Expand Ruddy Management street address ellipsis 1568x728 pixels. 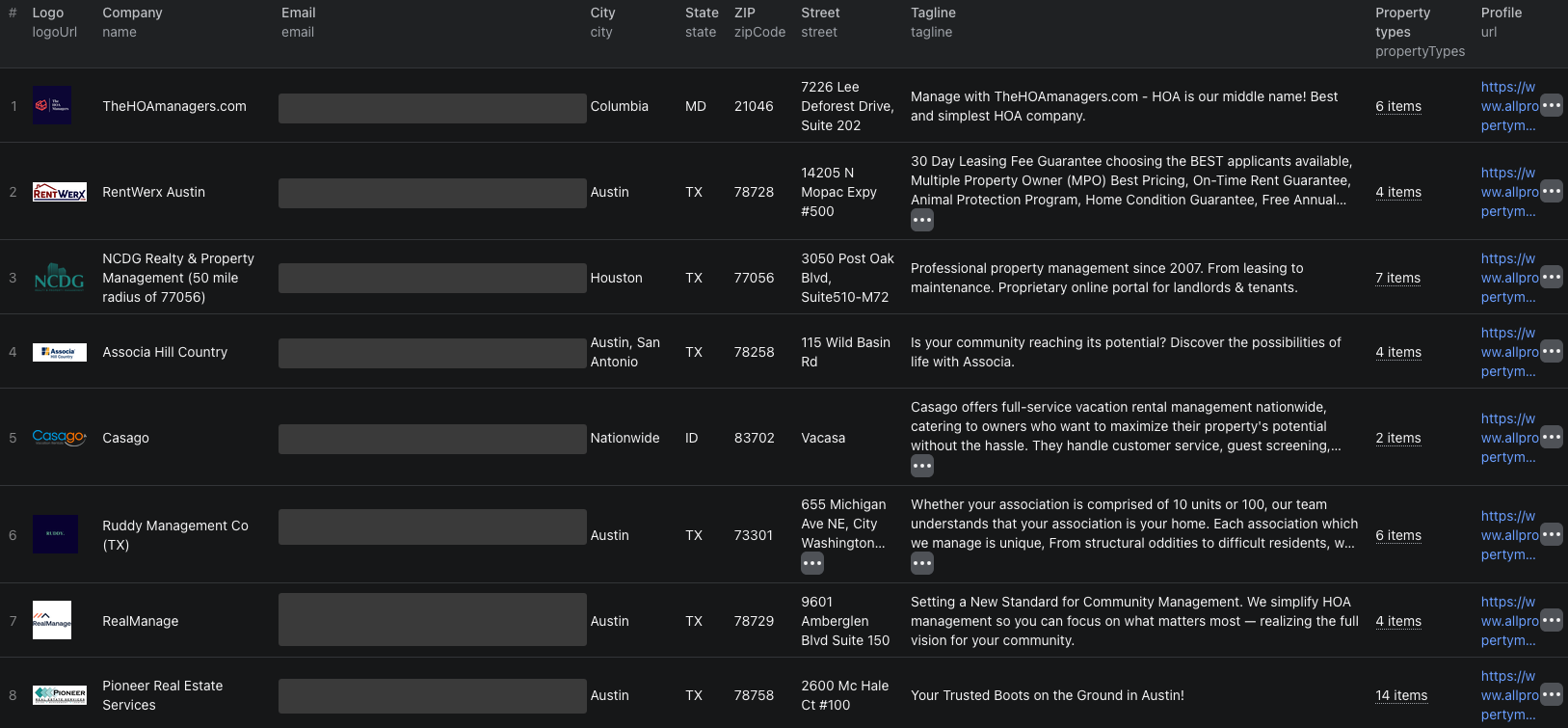pos(812,563)
